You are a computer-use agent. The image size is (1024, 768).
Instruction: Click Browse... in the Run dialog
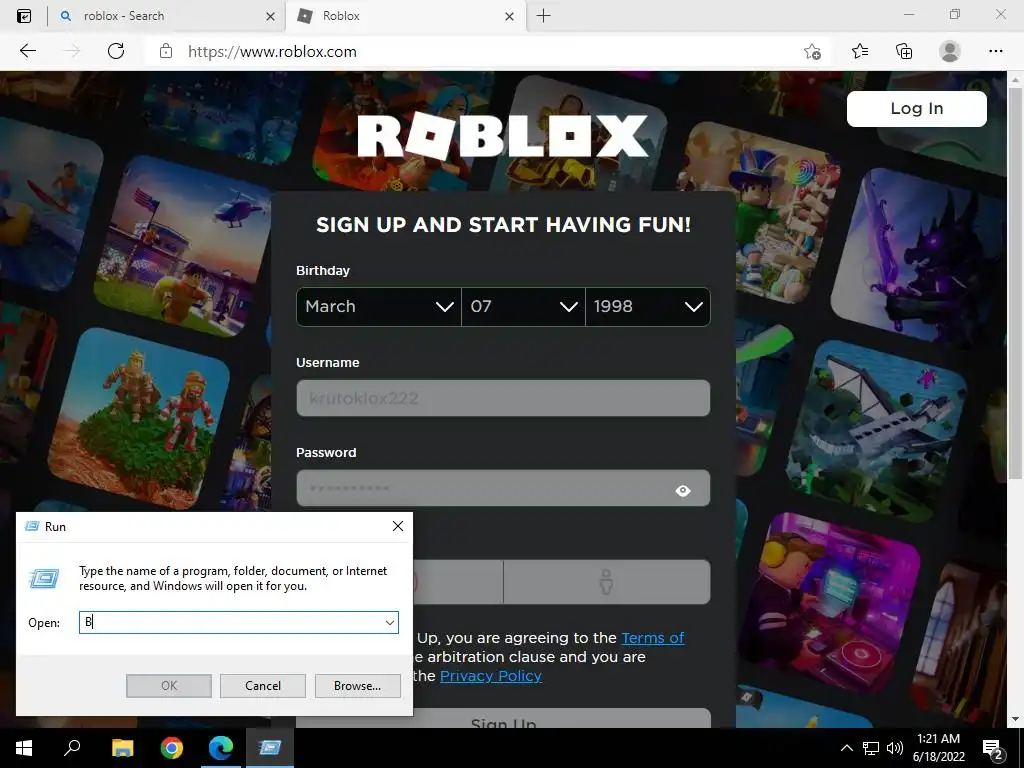(357, 686)
